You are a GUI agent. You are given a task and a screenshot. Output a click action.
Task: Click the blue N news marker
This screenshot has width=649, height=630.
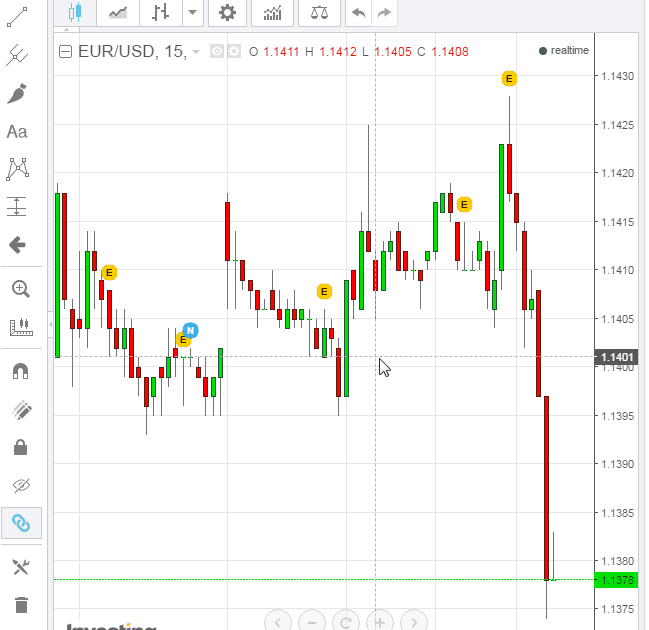point(190,330)
